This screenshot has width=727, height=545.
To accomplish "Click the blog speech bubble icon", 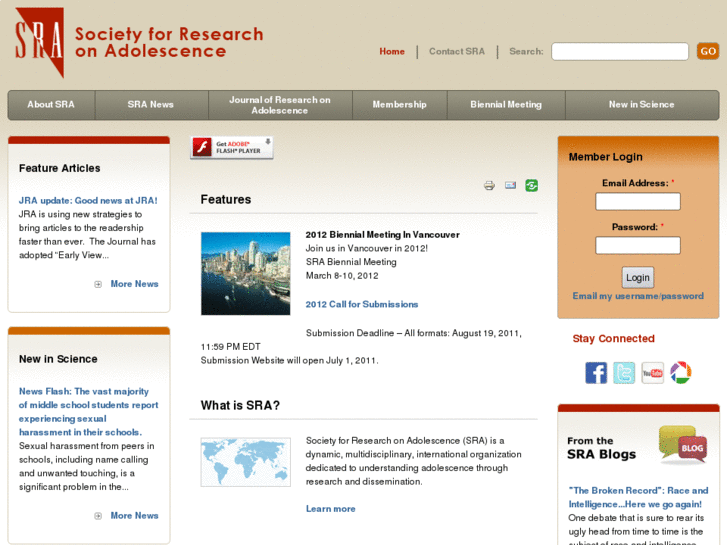I will click(x=683, y=444).
